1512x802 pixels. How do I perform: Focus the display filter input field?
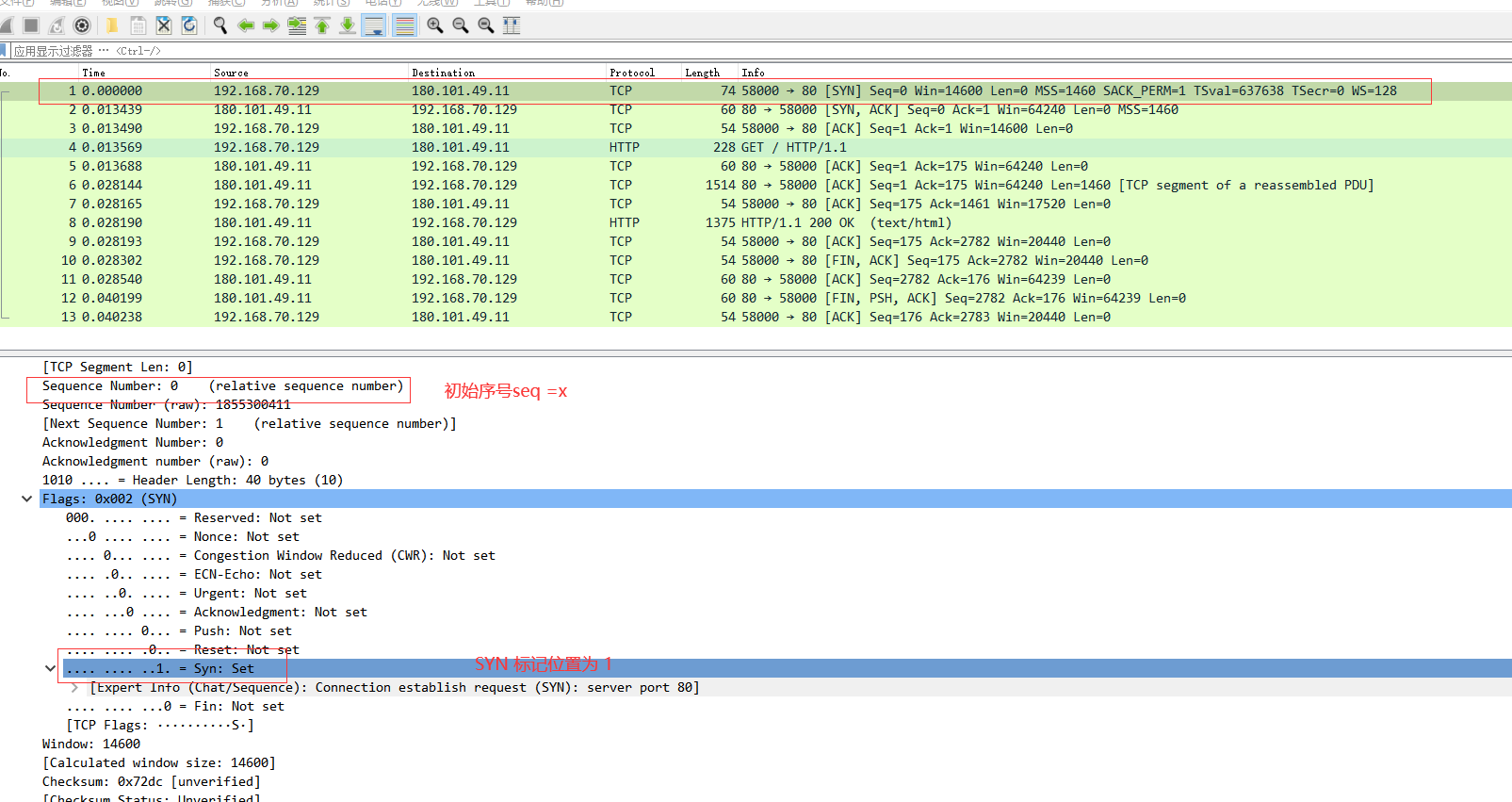(x=754, y=51)
